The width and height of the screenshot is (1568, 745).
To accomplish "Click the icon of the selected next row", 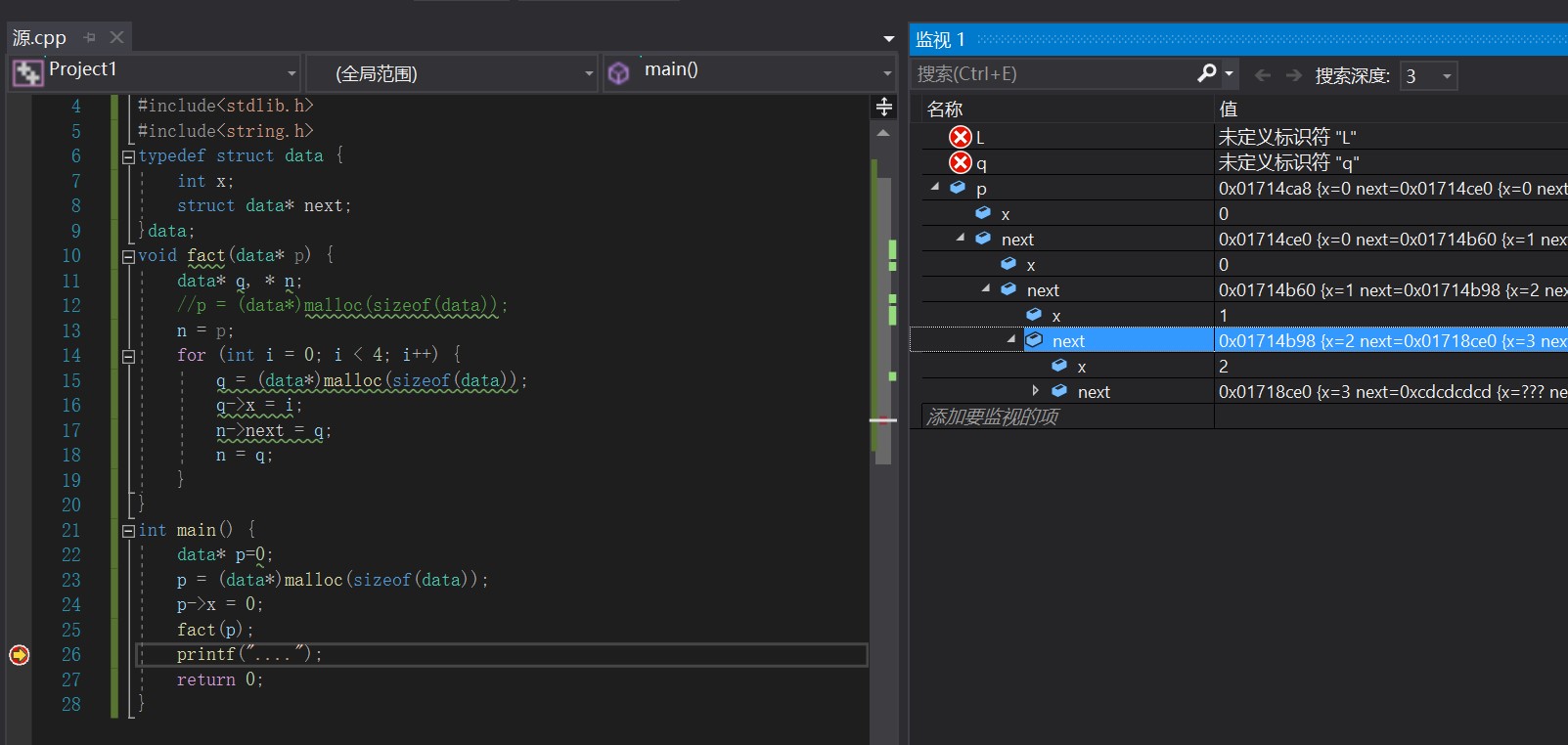I will click(1034, 339).
